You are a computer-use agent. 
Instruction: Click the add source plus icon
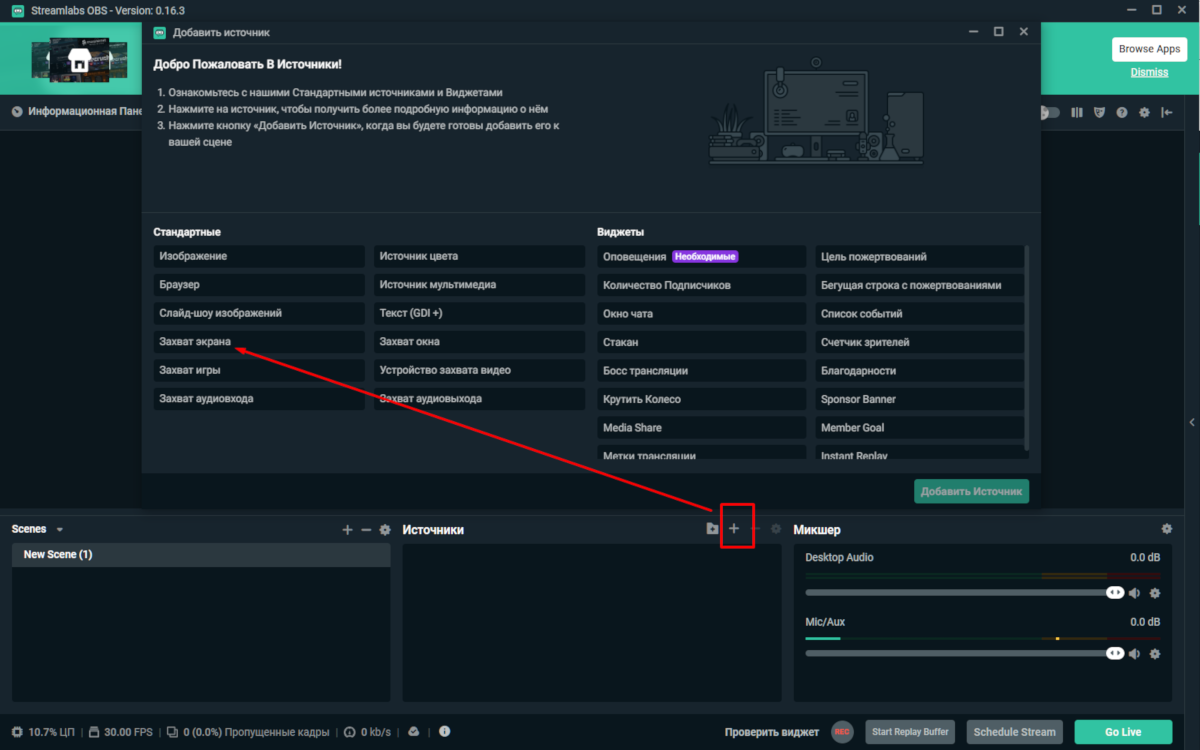click(734, 529)
